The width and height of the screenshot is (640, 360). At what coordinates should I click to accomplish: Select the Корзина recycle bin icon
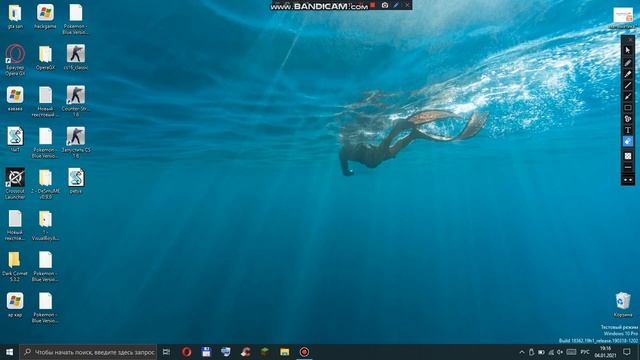pyautogui.click(x=623, y=304)
